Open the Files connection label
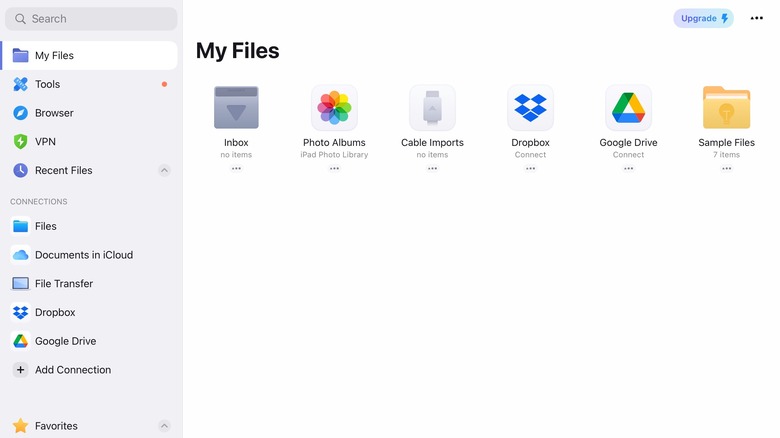Image resolution: width=780 pixels, height=438 pixels. coord(46,226)
